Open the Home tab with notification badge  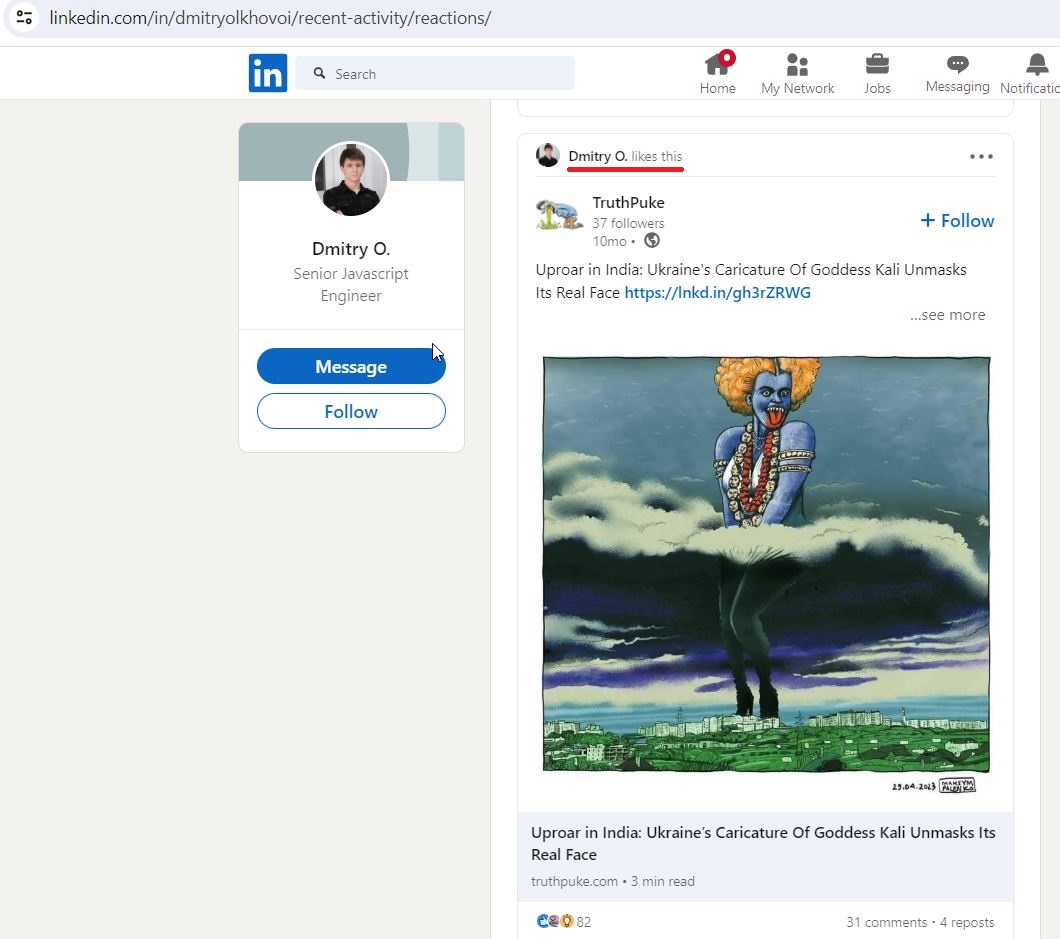coord(717,73)
